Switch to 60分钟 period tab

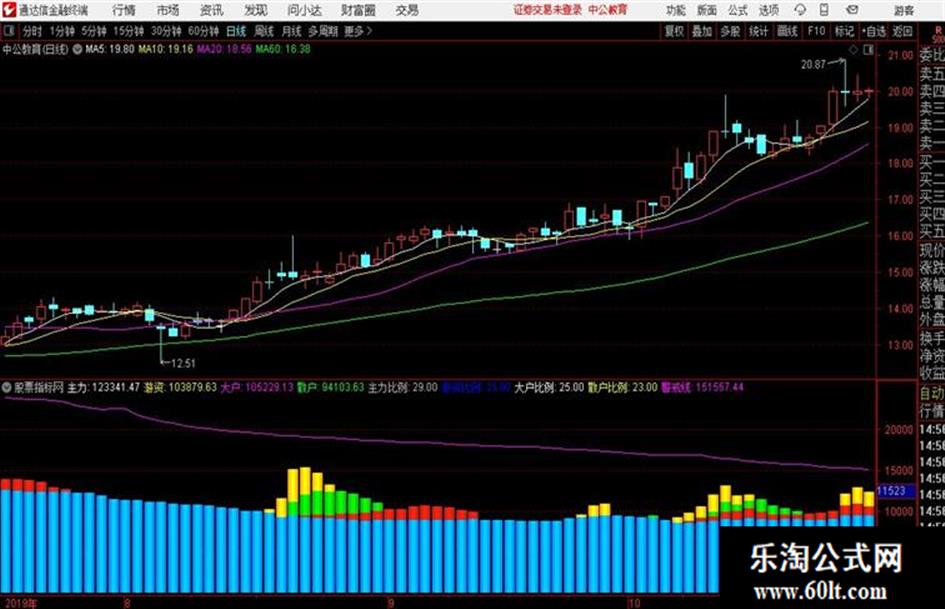point(204,31)
